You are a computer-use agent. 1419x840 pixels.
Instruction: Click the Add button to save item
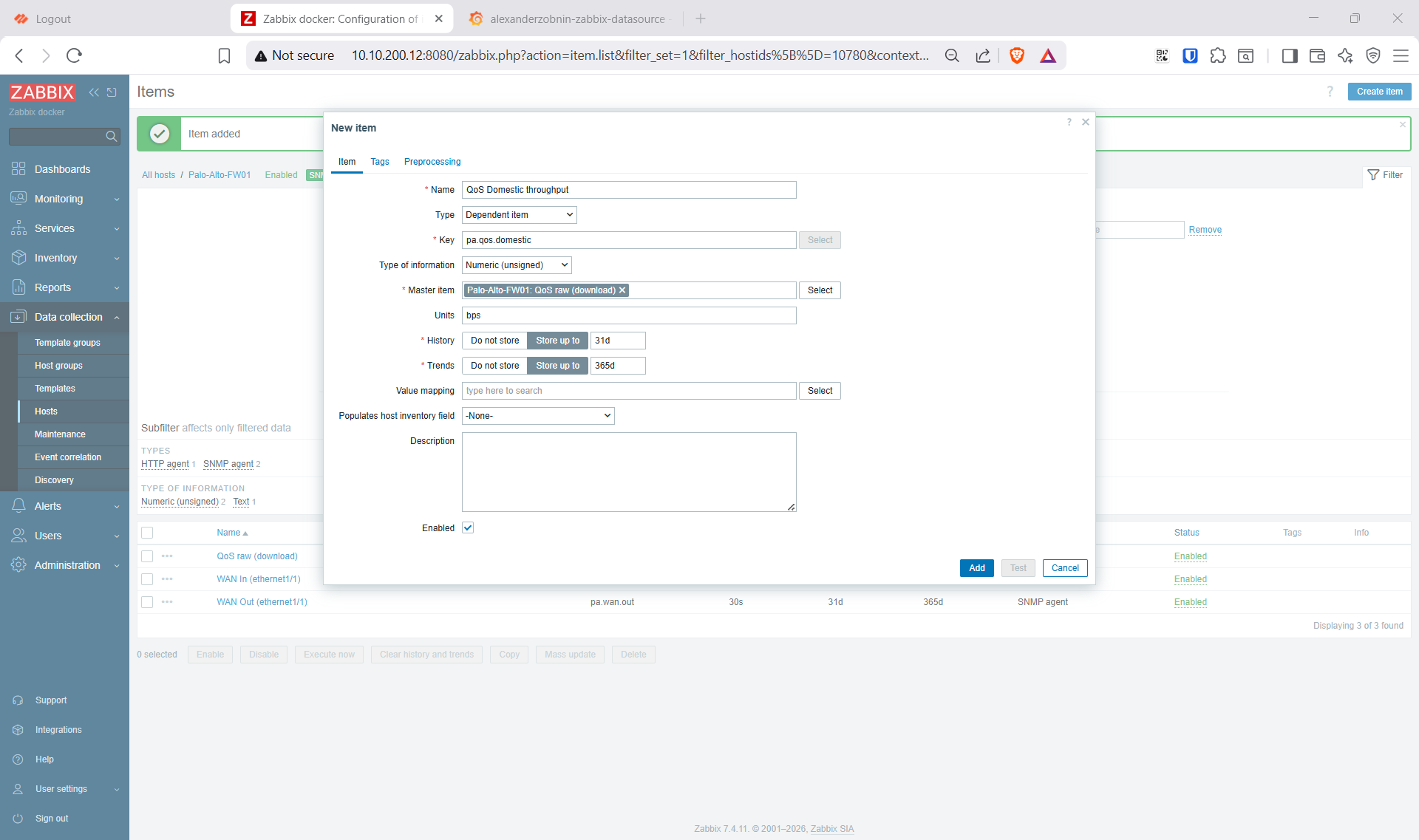point(977,568)
